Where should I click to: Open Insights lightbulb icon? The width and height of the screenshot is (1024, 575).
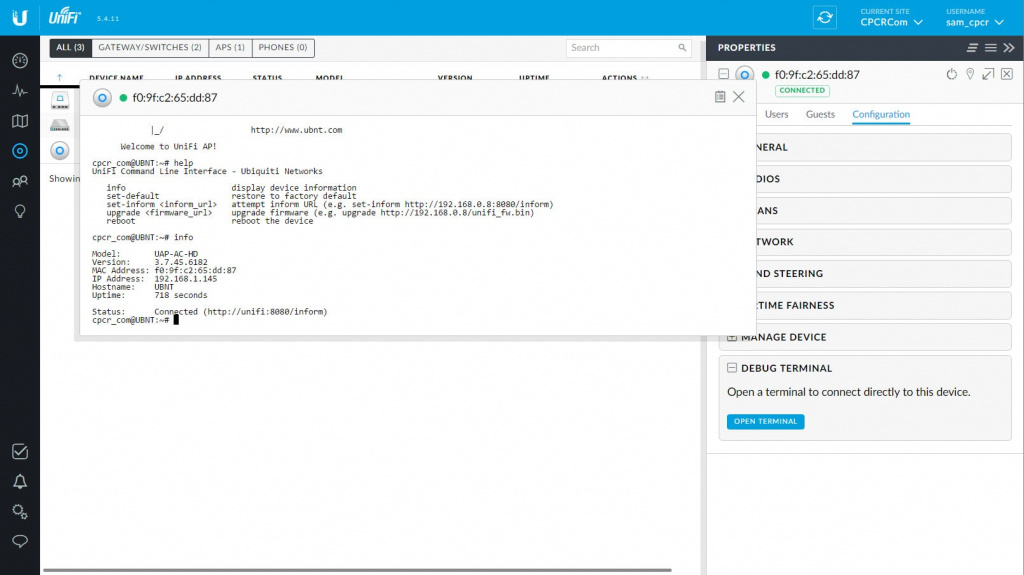pyautogui.click(x=19, y=211)
